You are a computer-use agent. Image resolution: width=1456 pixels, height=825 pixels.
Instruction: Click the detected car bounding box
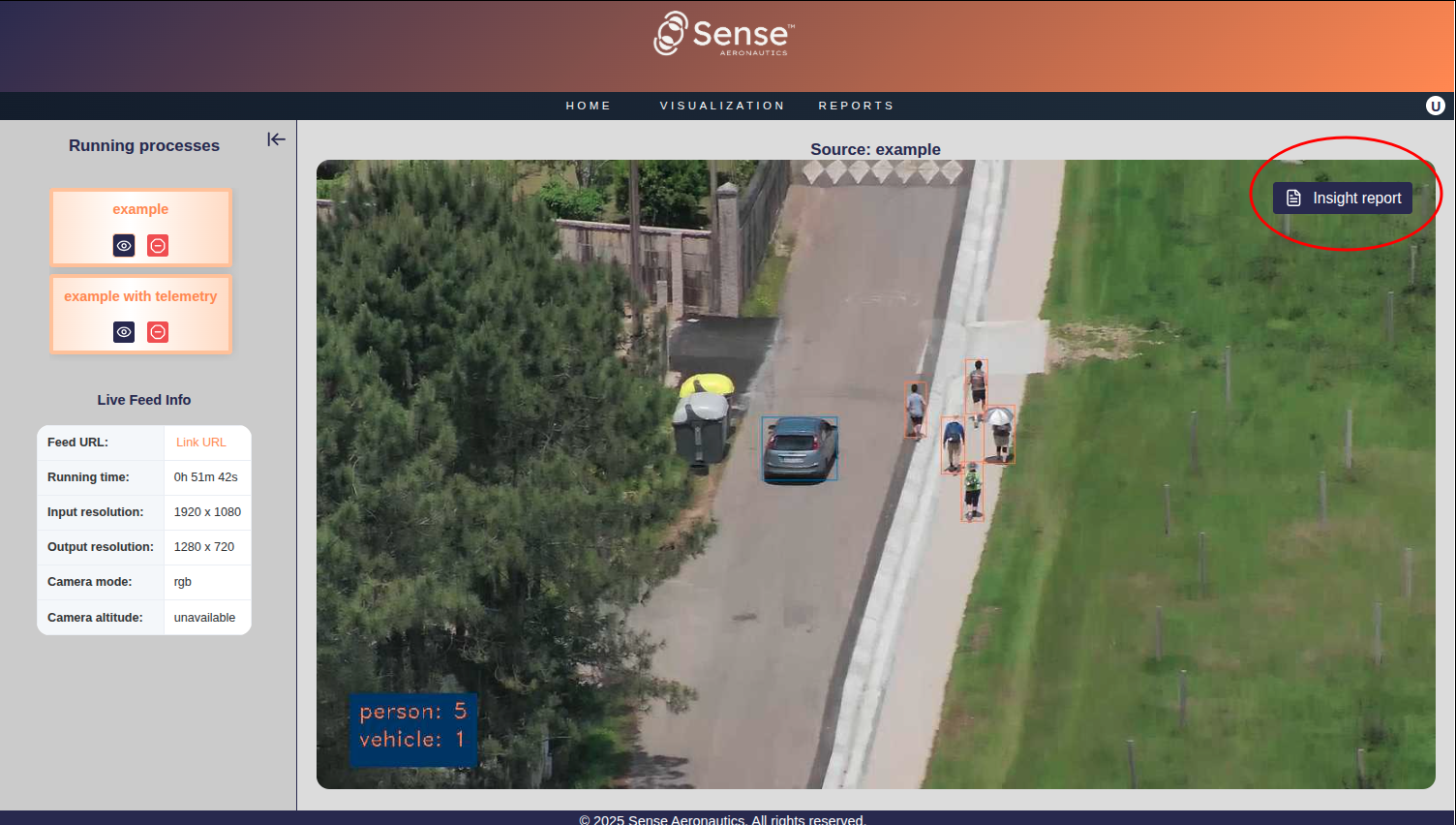click(800, 449)
